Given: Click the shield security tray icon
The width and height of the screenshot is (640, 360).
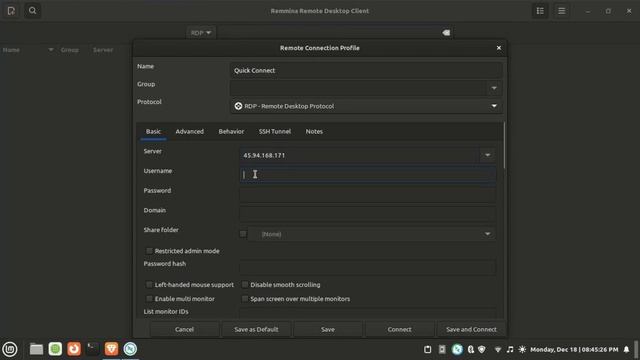Looking at the screenshot, I should pyautogui.click(x=482, y=349).
